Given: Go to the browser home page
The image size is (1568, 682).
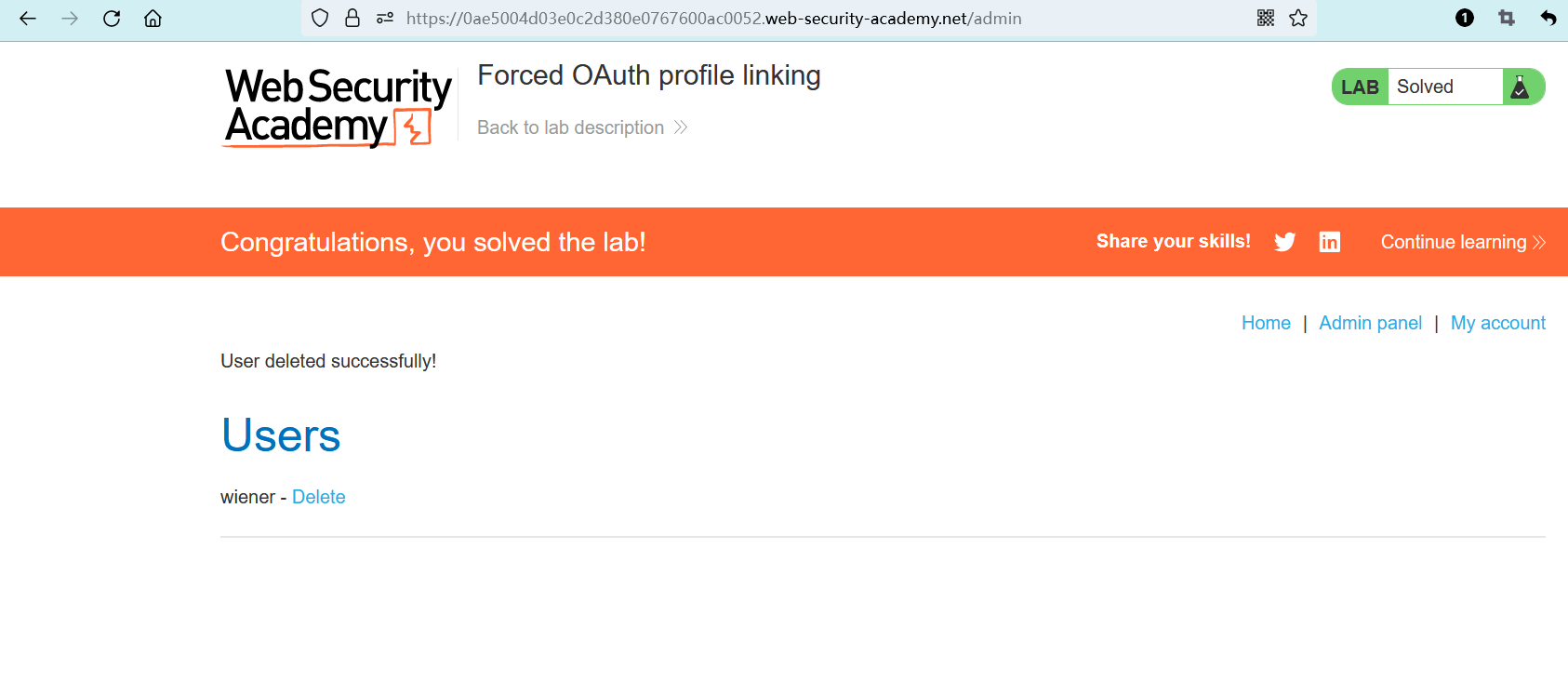Looking at the screenshot, I should (x=153, y=19).
